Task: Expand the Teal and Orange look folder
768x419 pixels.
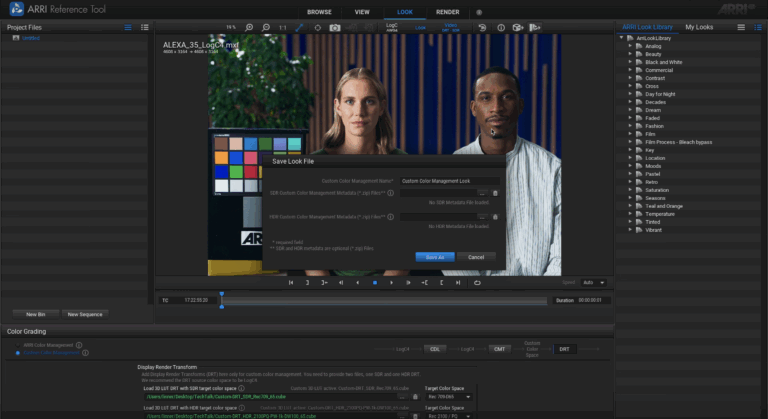Action: point(630,206)
